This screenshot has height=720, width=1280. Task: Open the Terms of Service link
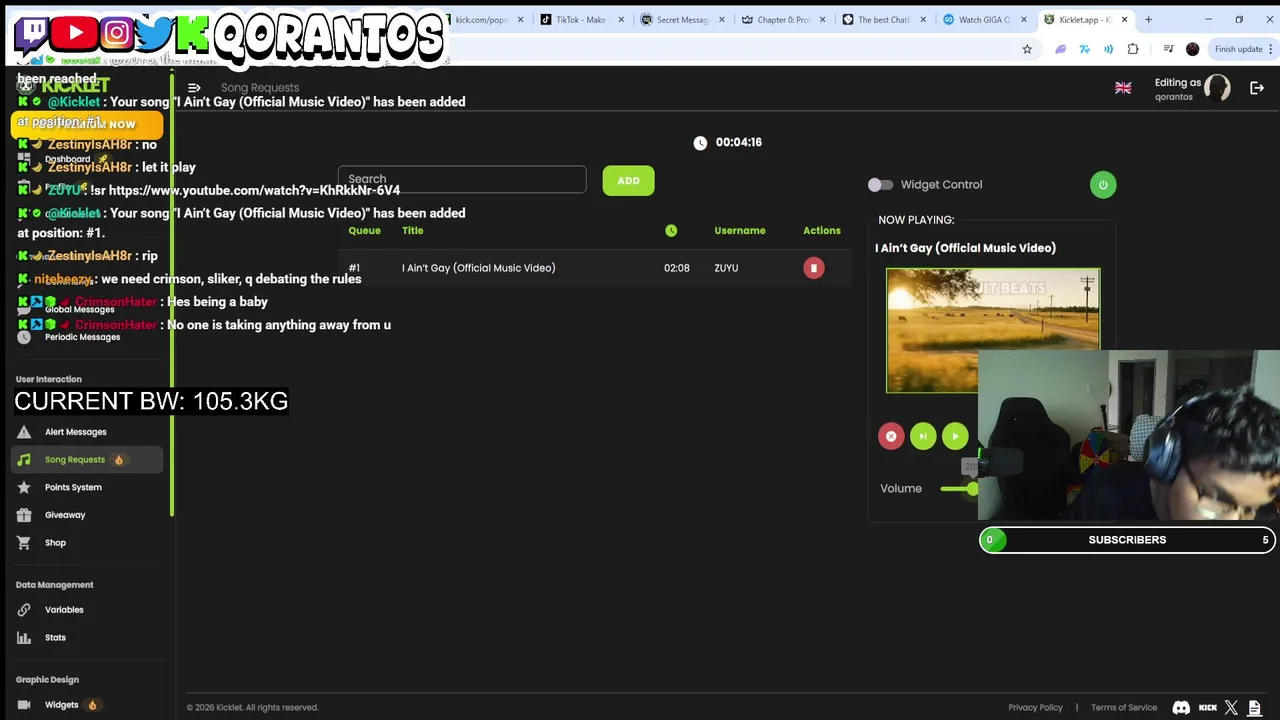(x=1124, y=708)
